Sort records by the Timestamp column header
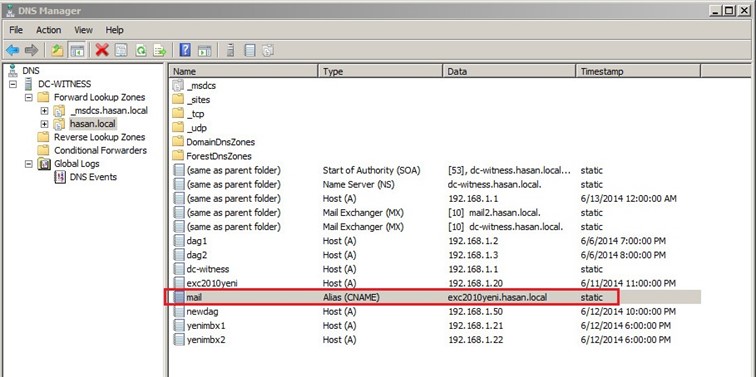The height and width of the screenshot is (377, 756). coord(638,71)
